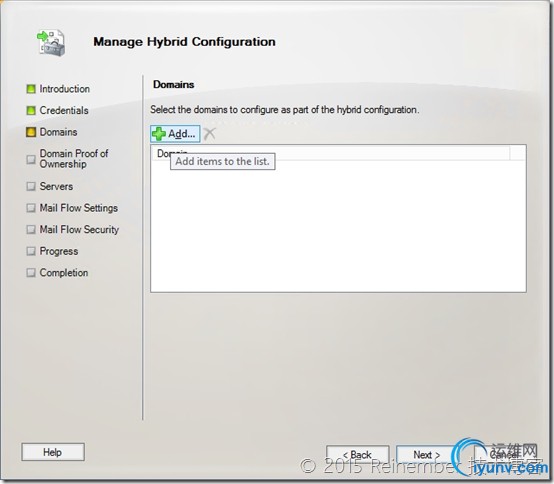Click gray square beside Domain Proof of Ownership
The width and height of the screenshot is (554, 484).
31,159
